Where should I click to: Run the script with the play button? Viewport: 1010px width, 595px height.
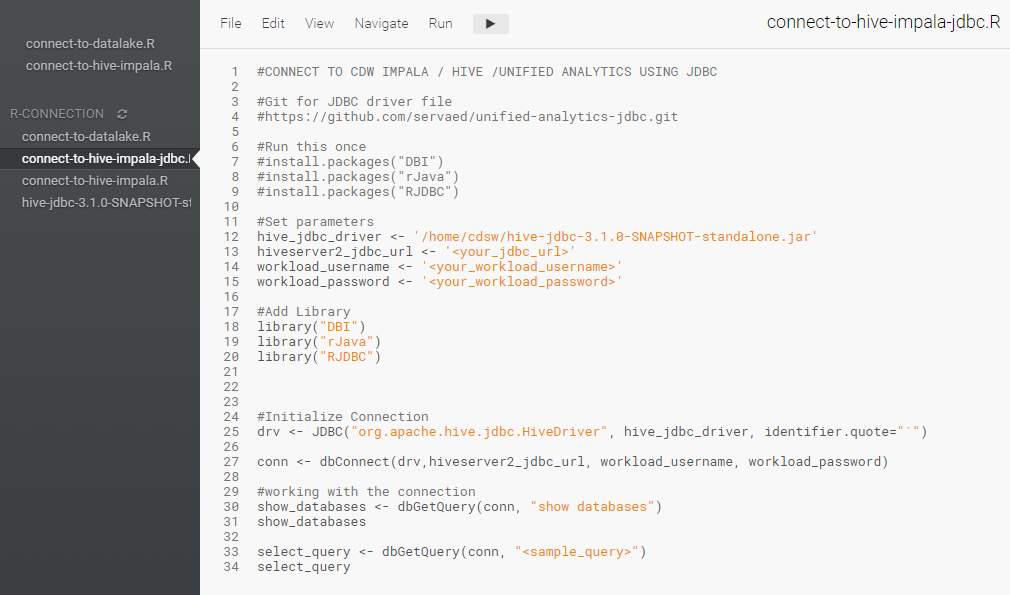point(489,23)
